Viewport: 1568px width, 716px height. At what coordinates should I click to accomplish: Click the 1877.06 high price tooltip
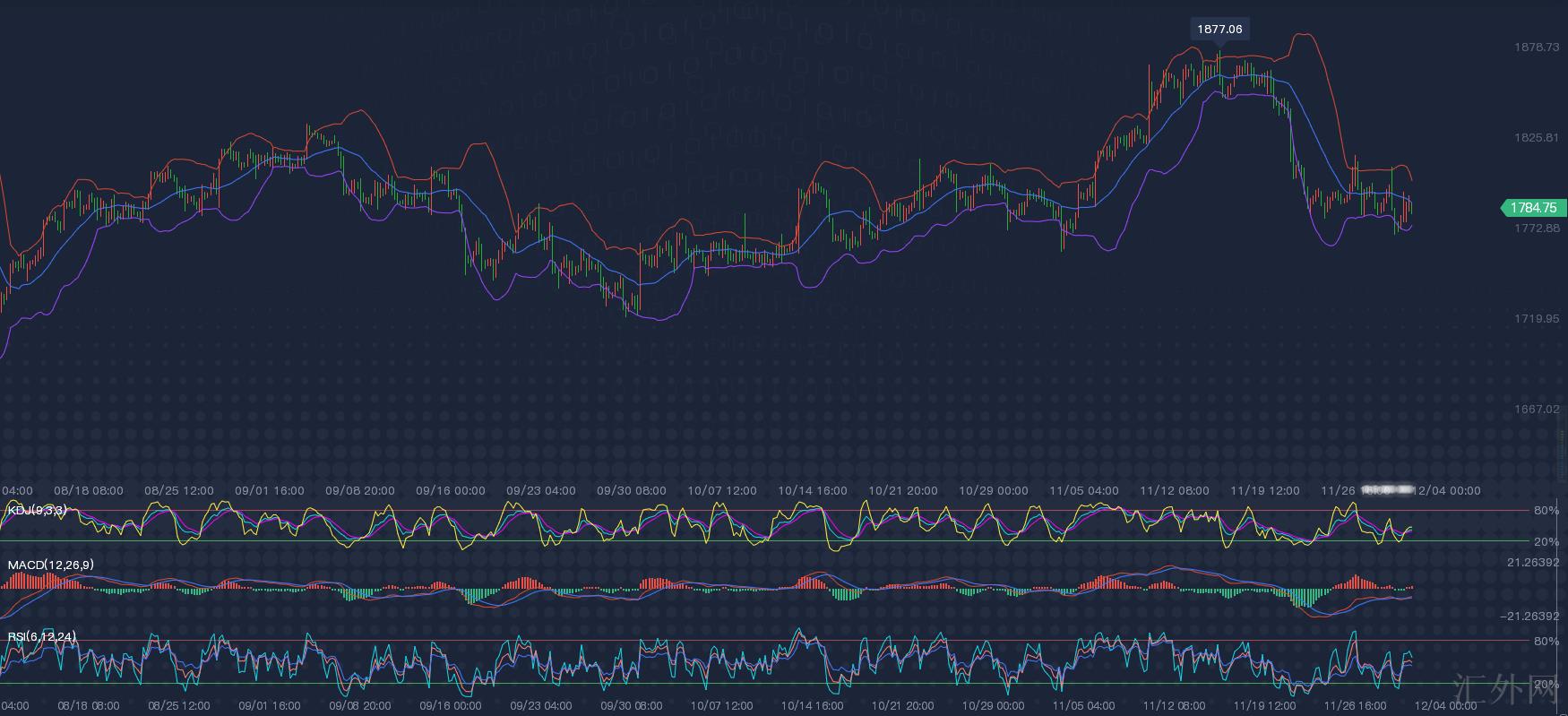1219,29
